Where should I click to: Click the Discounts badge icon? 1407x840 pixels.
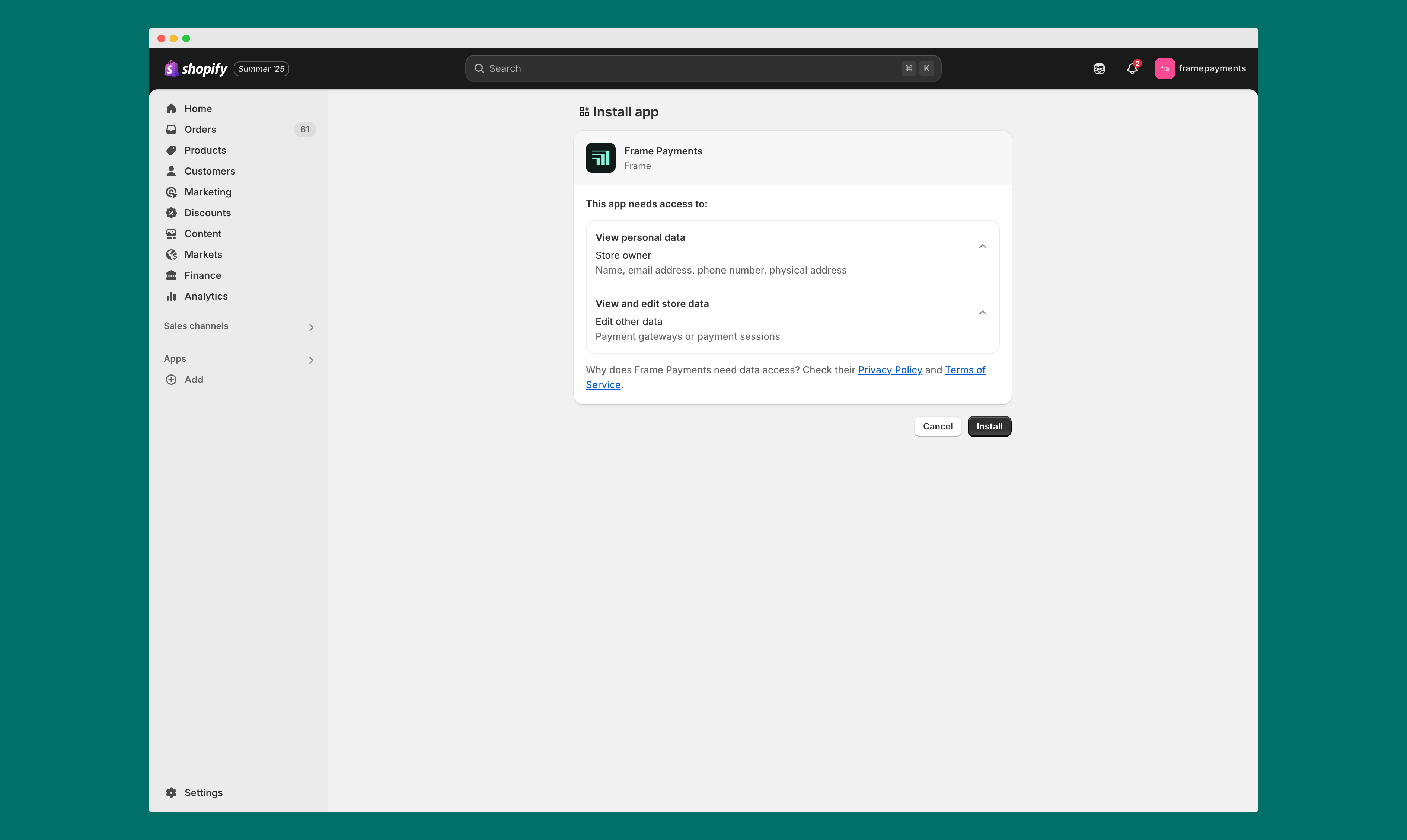[171, 213]
